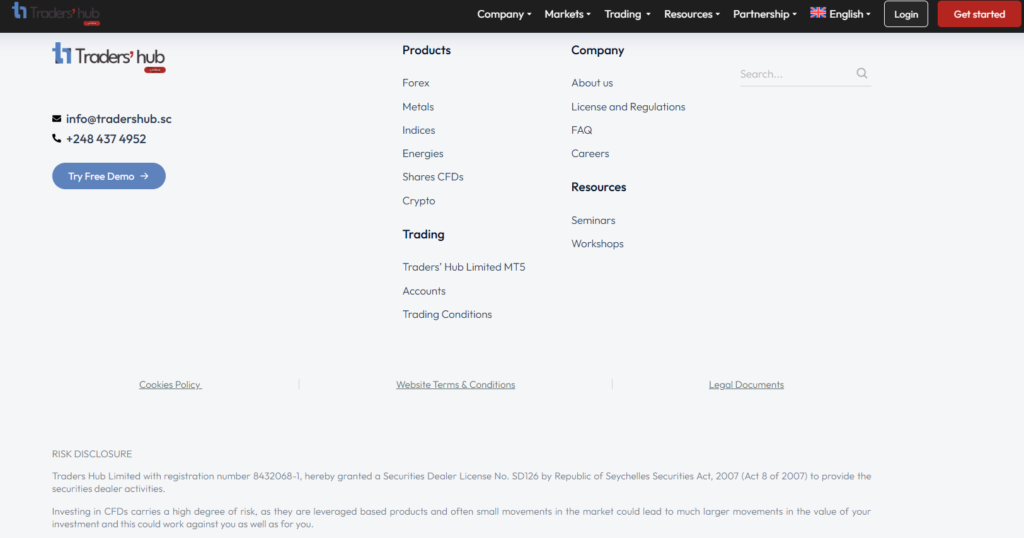Viewport: 1024px width, 538px height.
Task: Open the Shares CFDs link
Action: pos(433,177)
